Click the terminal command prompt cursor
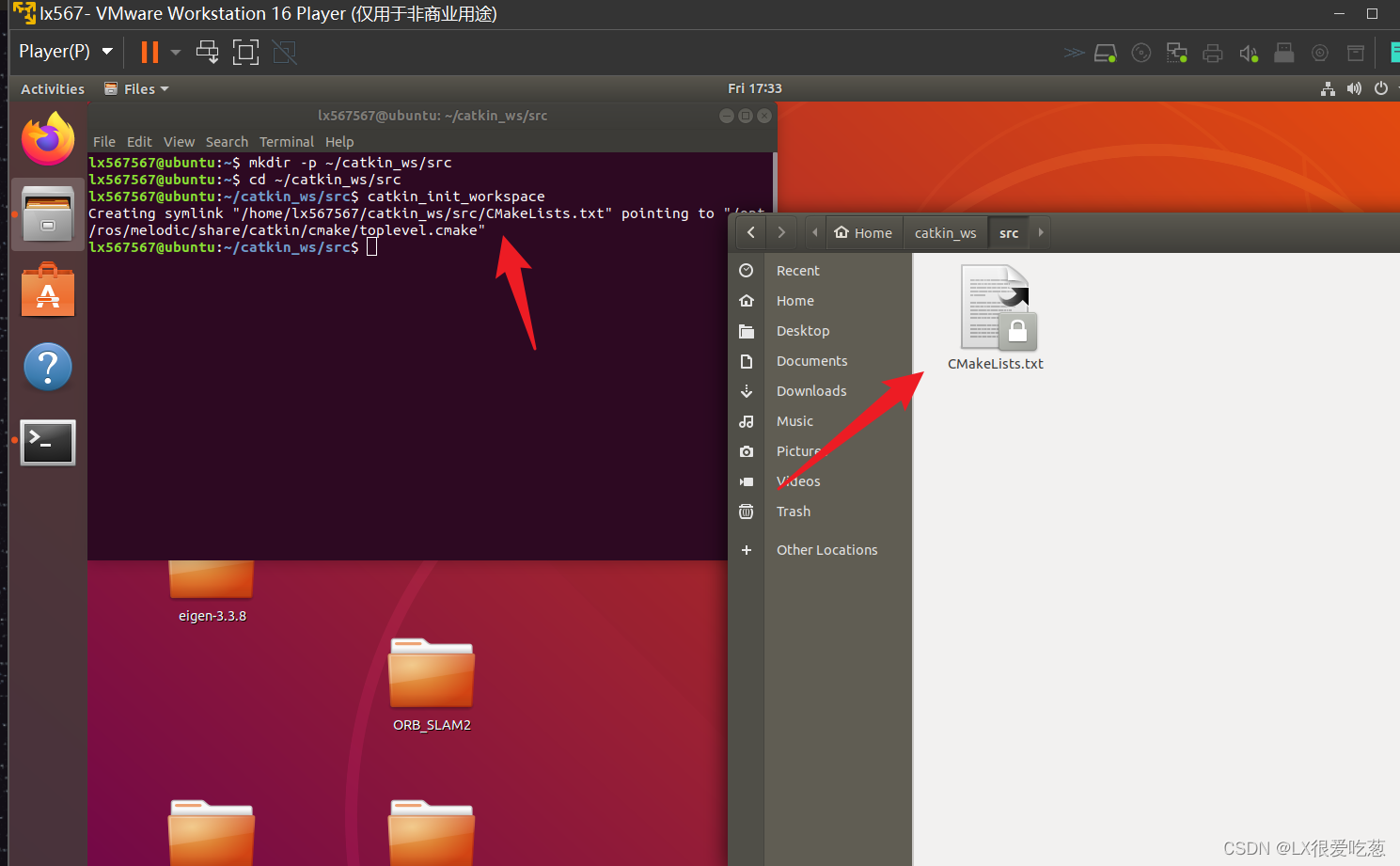The image size is (1400, 866). pyautogui.click(x=372, y=247)
